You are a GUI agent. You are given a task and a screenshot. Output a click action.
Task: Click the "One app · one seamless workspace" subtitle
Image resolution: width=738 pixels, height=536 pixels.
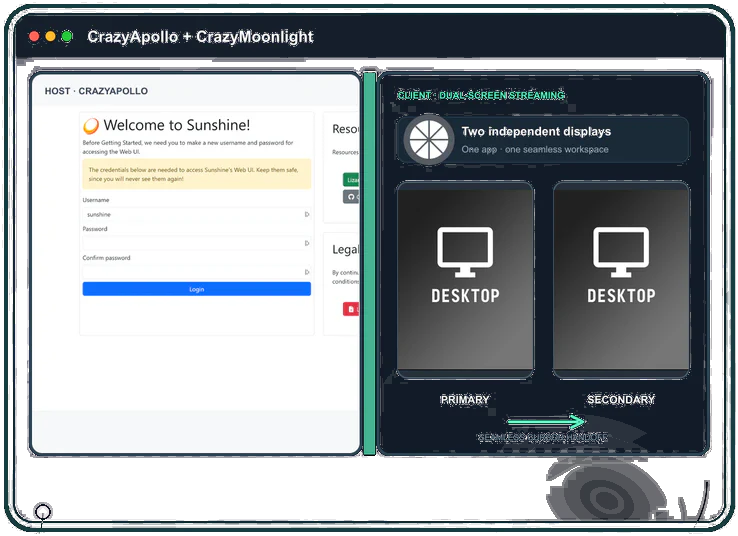(535, 150)
